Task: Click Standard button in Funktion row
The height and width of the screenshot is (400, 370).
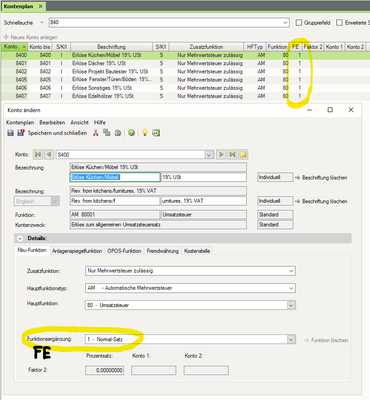Action: (x=275, y=215)
